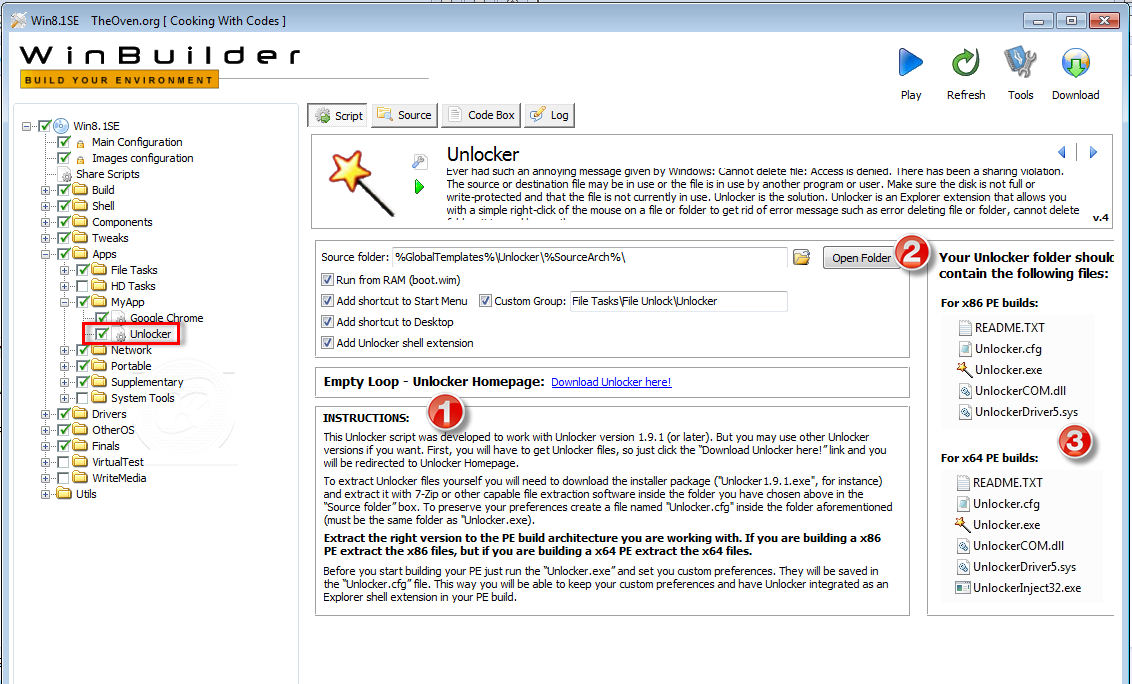Select the Supplementary tree item

pos(147,382)
